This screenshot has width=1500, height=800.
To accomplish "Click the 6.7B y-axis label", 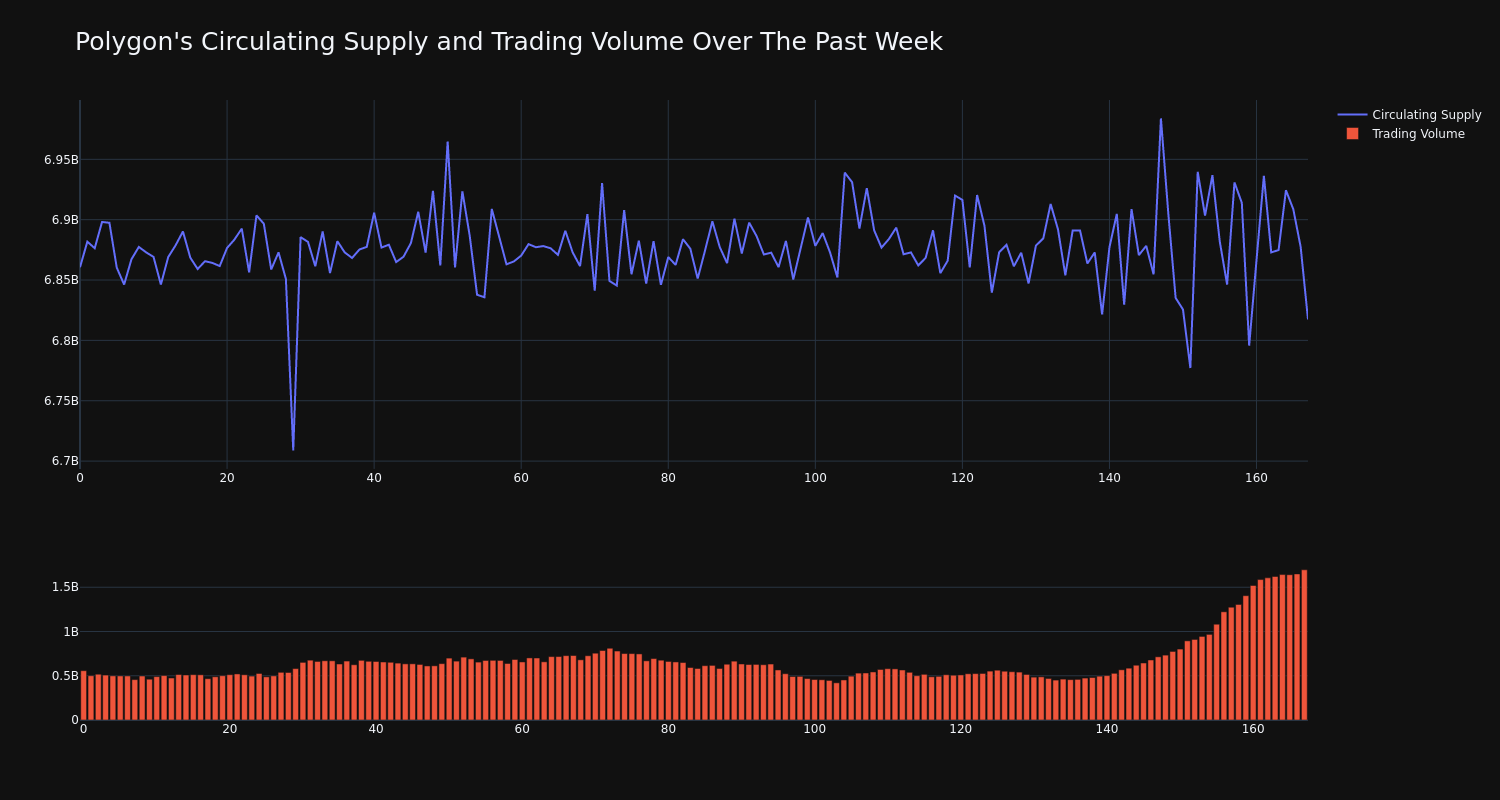I will pyautogui.click(x=65, y=461).
